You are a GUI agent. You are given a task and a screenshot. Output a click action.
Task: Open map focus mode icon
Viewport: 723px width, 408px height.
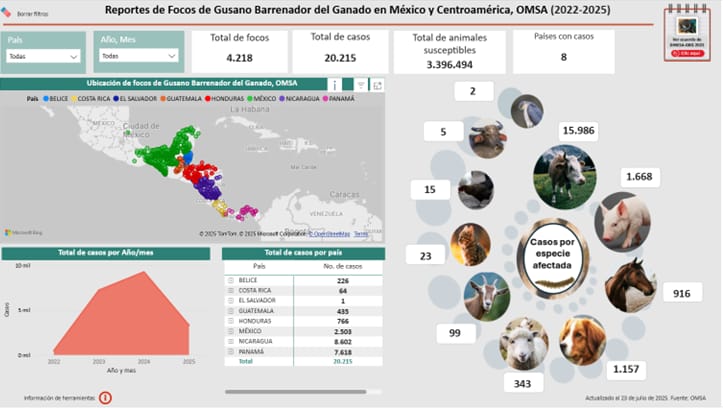click(x=377, y=85)
